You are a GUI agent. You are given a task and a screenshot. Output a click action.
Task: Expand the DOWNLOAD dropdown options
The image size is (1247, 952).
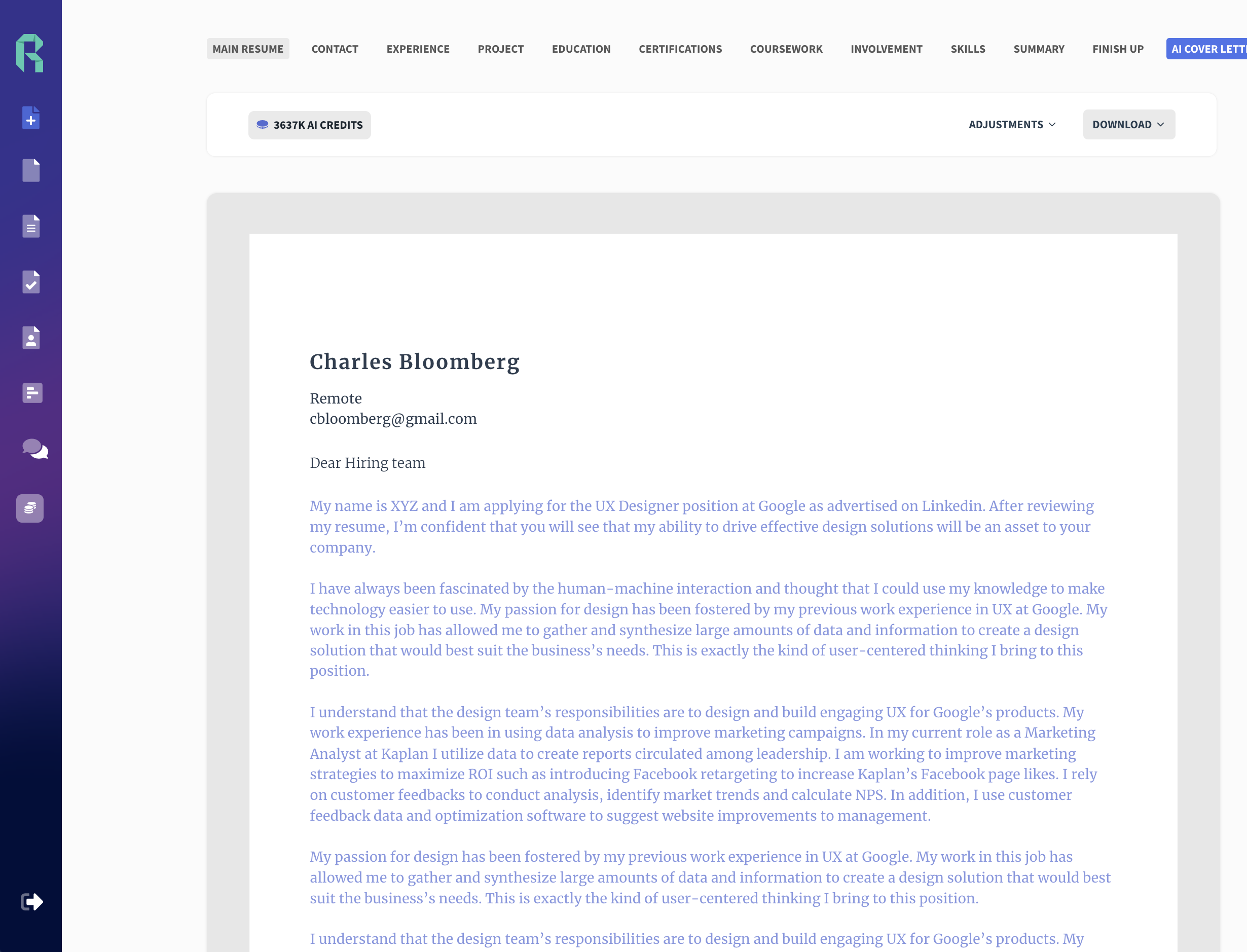click(1129, 124)
